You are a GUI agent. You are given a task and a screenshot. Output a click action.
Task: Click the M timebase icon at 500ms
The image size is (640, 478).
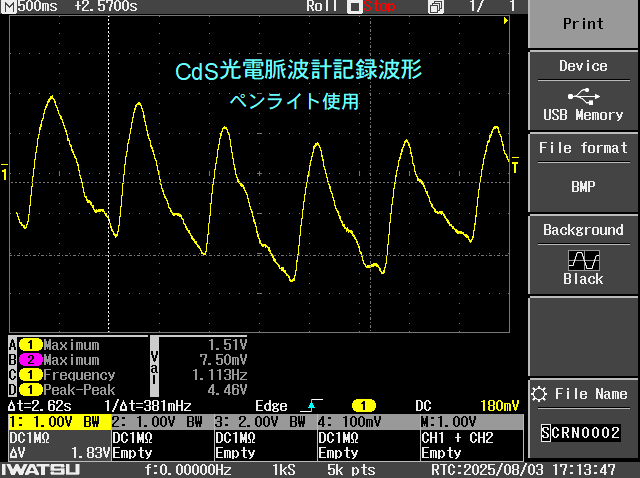coord(10,7)
